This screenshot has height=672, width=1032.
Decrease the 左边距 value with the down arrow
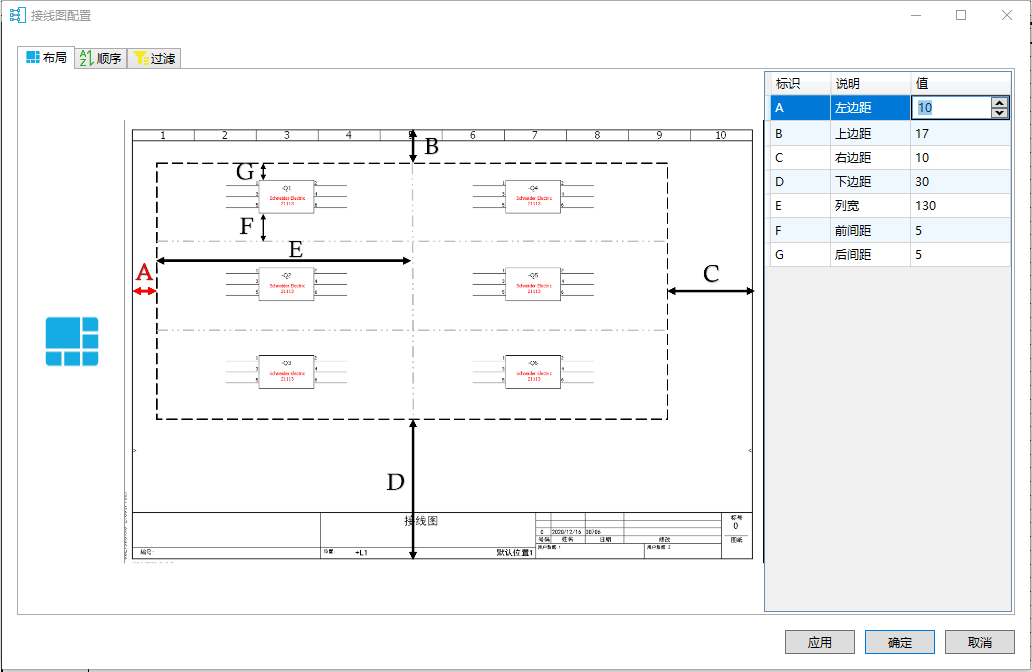[x=999, y=113]
